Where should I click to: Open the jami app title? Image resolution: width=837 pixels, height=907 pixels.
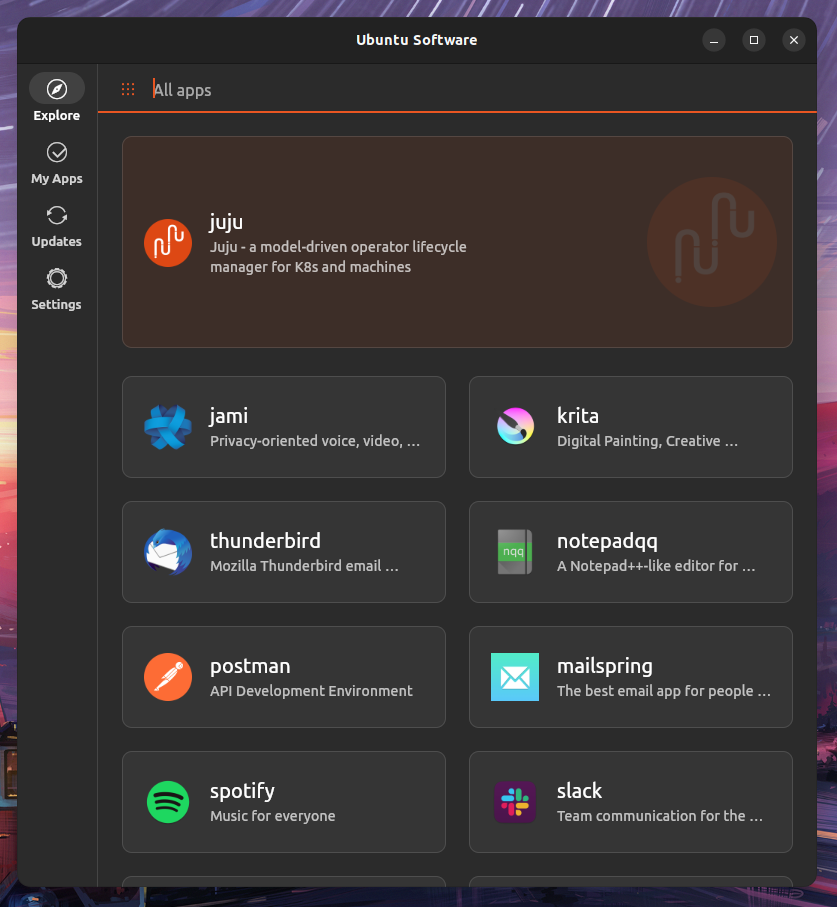(228, 416)
